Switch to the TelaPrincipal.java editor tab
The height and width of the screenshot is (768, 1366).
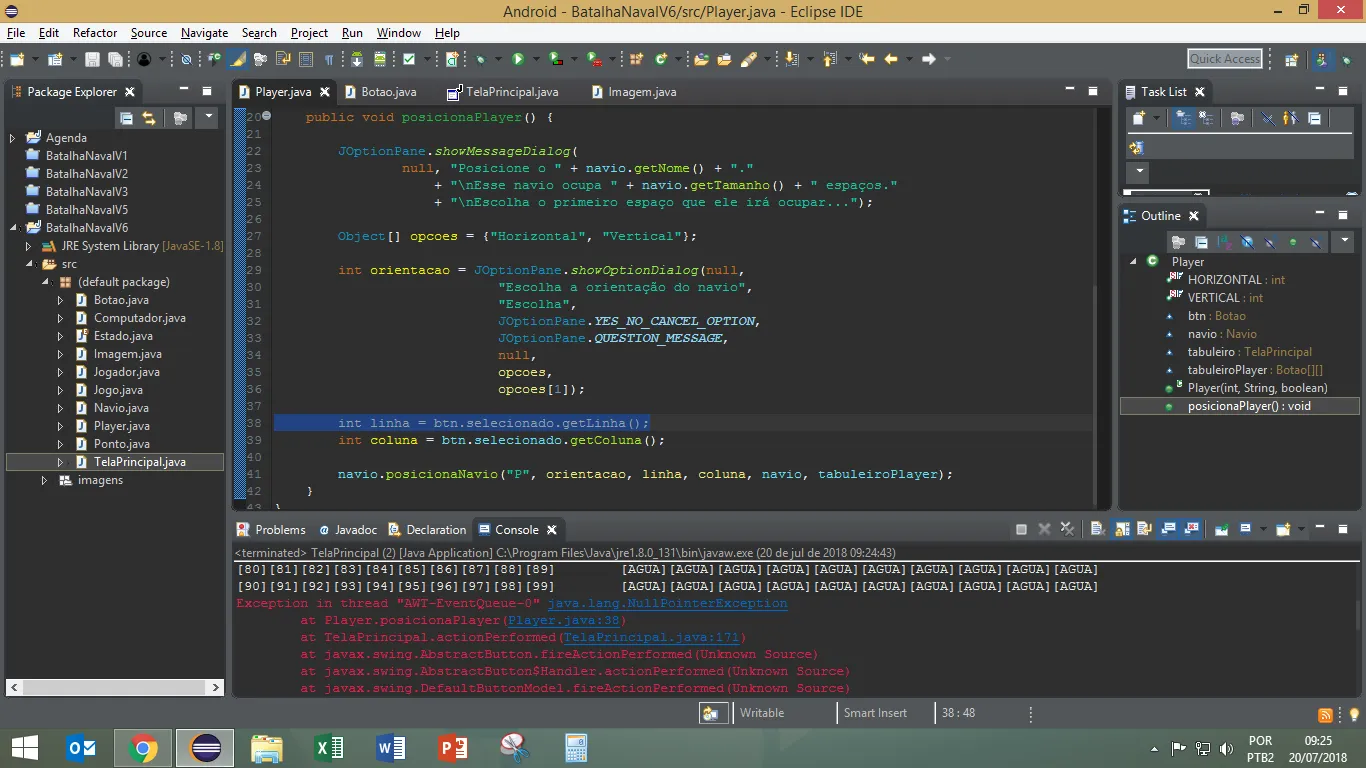tap(511, 92)
